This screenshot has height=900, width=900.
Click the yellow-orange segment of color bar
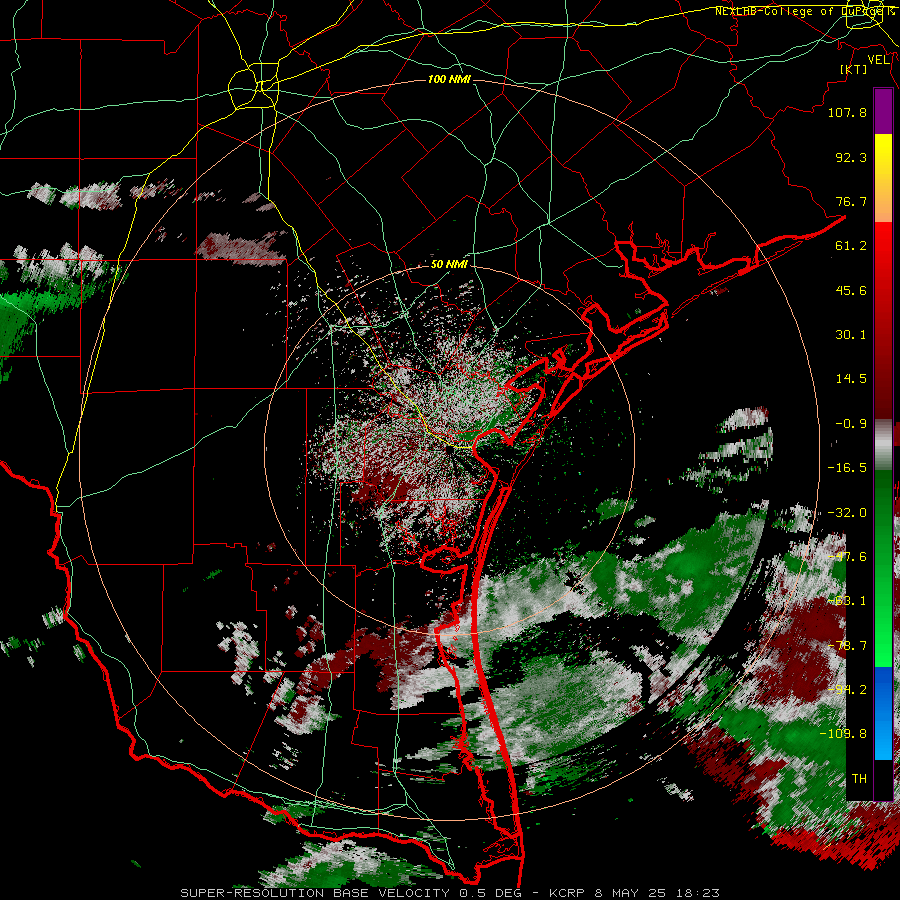click(x=883, y=178)
